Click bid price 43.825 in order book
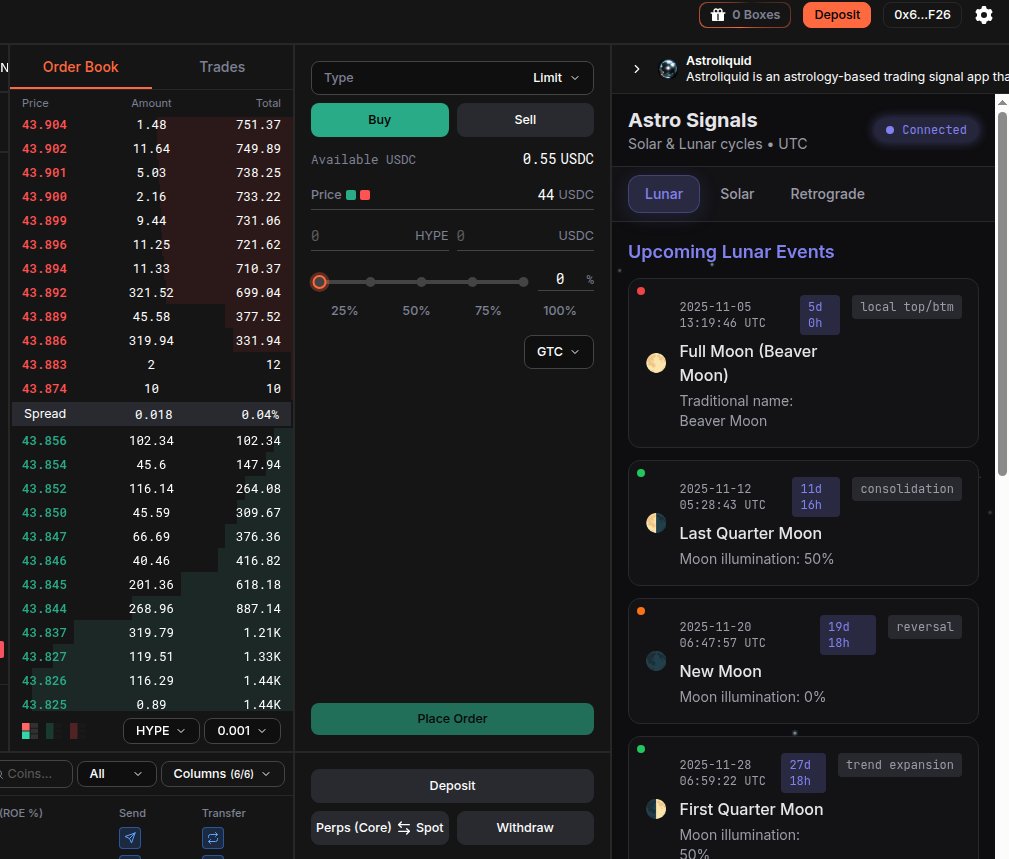The height and width of the screenshot is (859, 1009). tap(44, 705)
